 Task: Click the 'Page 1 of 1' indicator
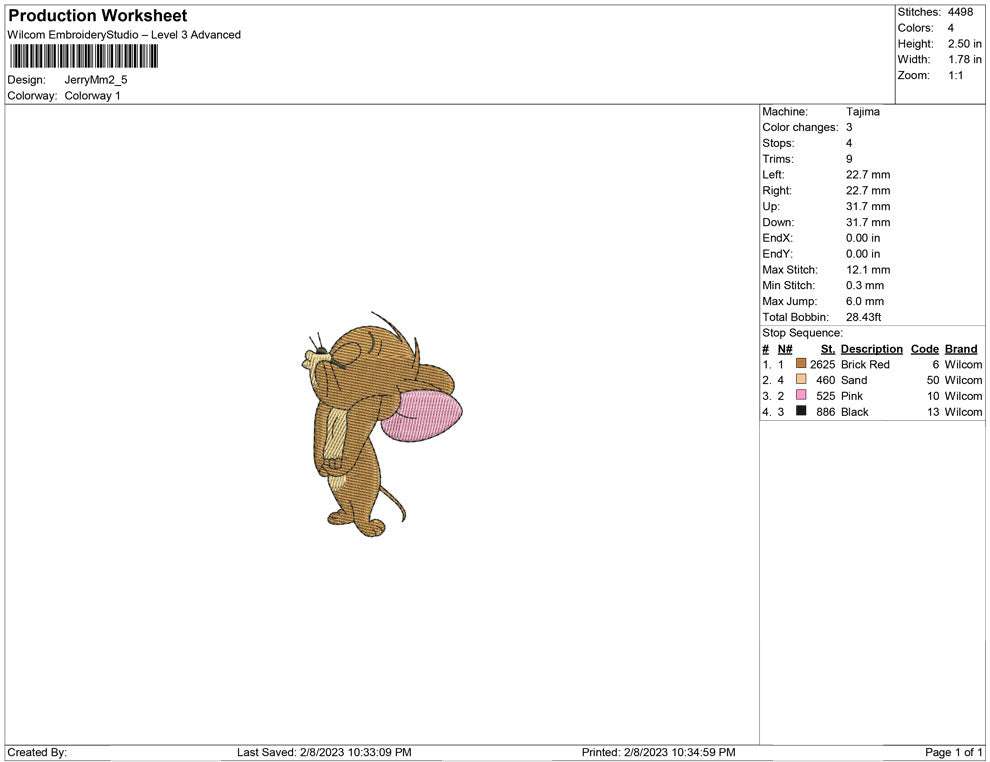(953, 753)
